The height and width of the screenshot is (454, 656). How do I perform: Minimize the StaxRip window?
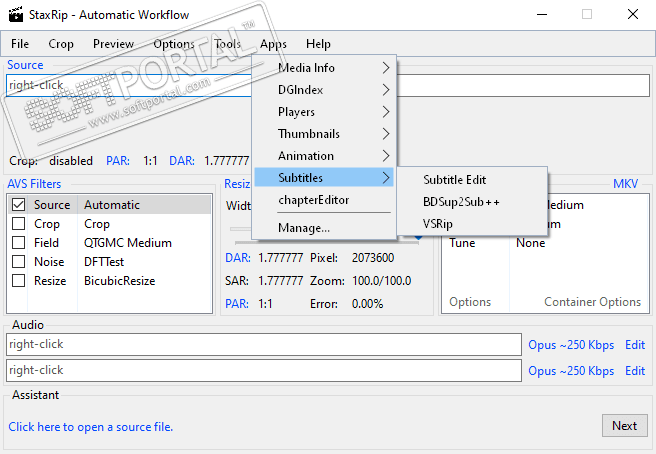click(542, 14)
